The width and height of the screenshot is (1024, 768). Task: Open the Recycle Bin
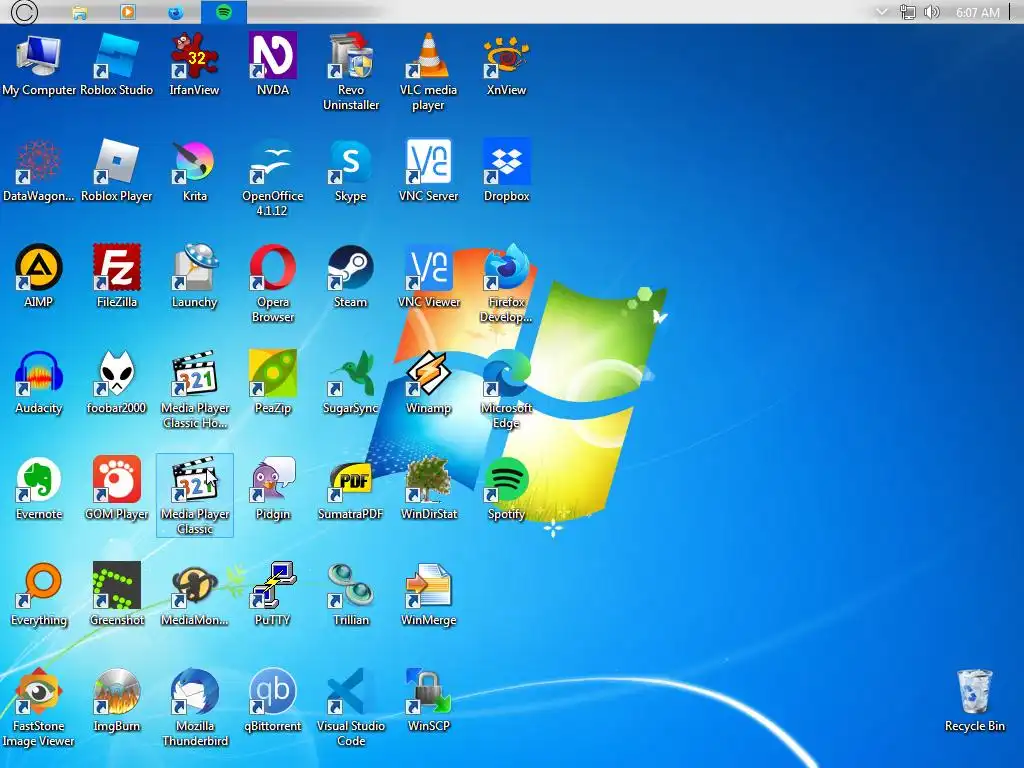coord(974,700)
